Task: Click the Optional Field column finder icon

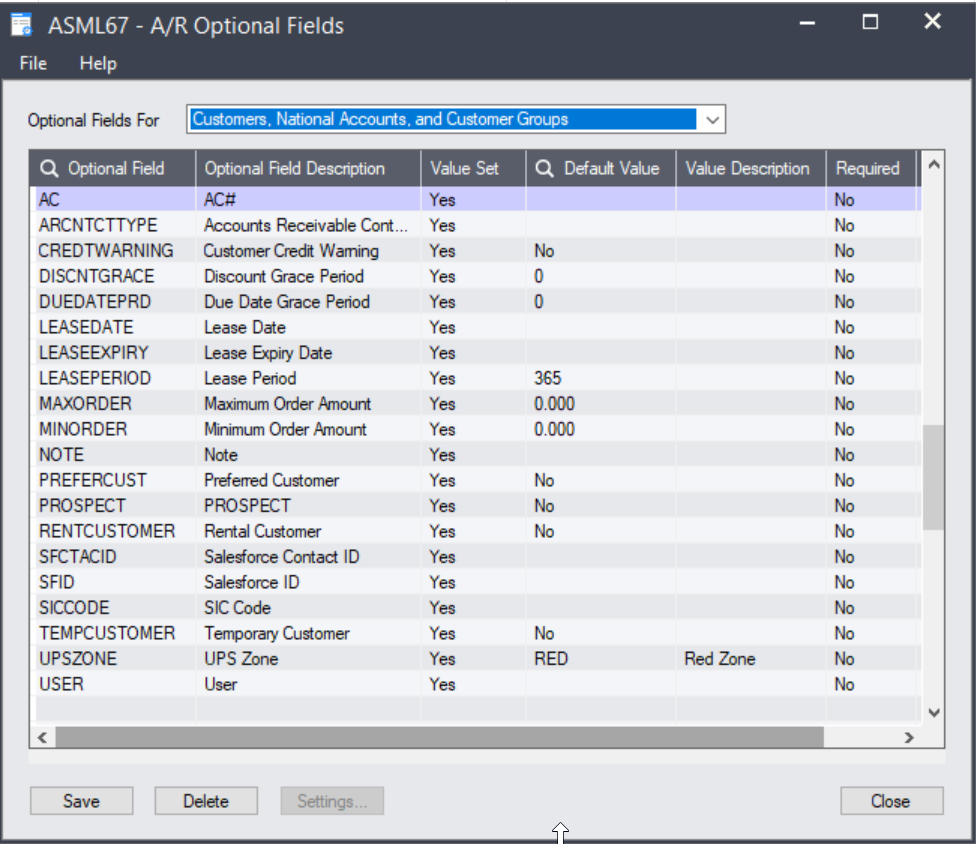Action: pos(49,168)
